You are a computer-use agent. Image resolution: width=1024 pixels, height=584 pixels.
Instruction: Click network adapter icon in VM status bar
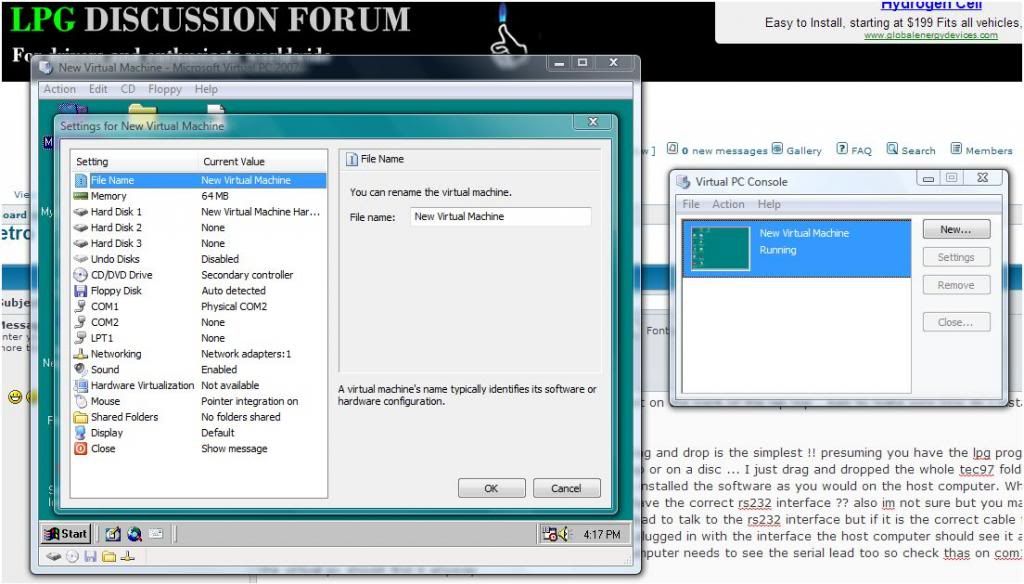click(128, 557)
